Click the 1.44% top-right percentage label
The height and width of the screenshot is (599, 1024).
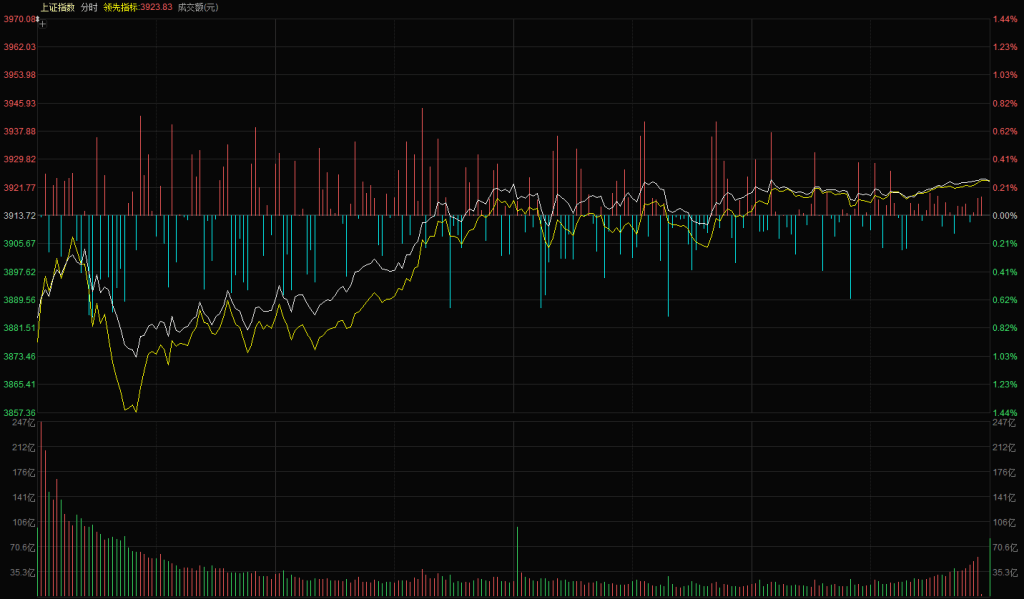point(1004,19)
